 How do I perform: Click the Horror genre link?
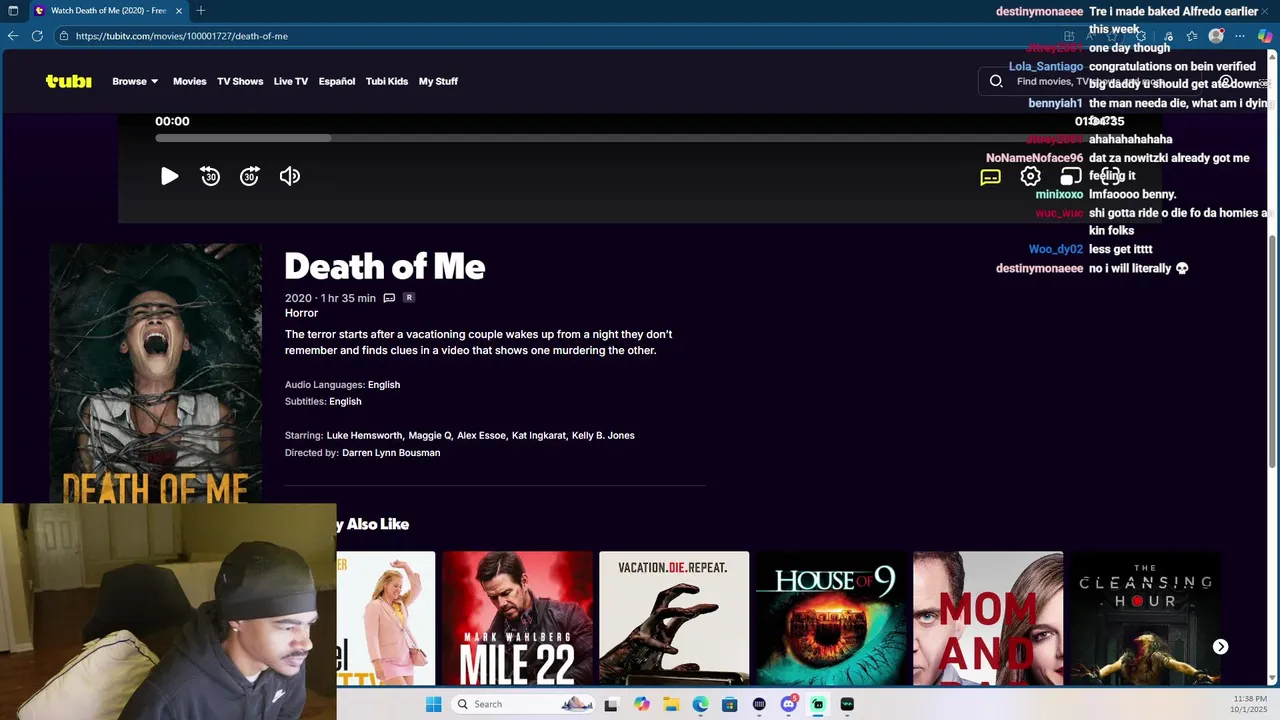click(x=301, y=313)
